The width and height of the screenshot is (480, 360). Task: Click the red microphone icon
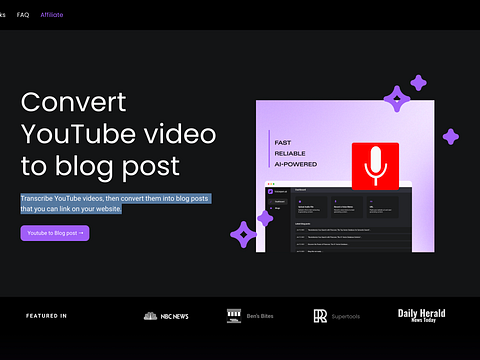coord(375,166)
